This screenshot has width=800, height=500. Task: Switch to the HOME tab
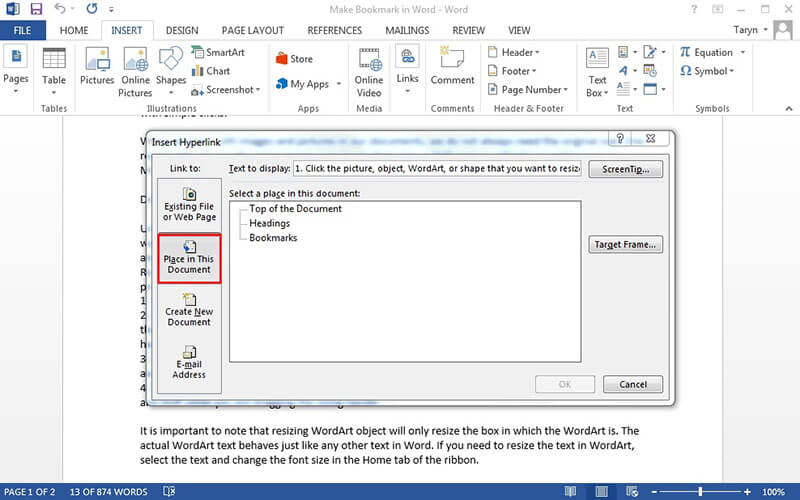(x=73, y=31)
